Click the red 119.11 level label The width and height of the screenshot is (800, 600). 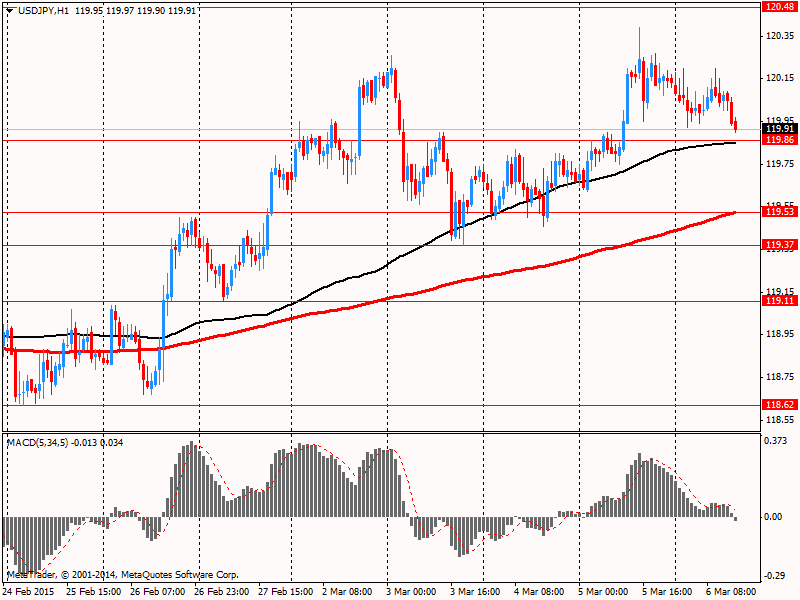[x=780, y=301]
